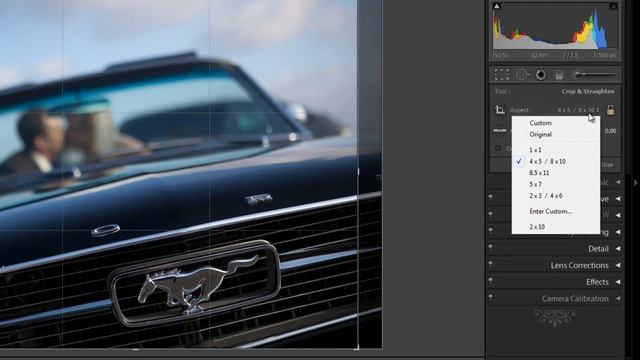
Task: Expand the Tone Curve panel triangle
Action: (618, 199)
